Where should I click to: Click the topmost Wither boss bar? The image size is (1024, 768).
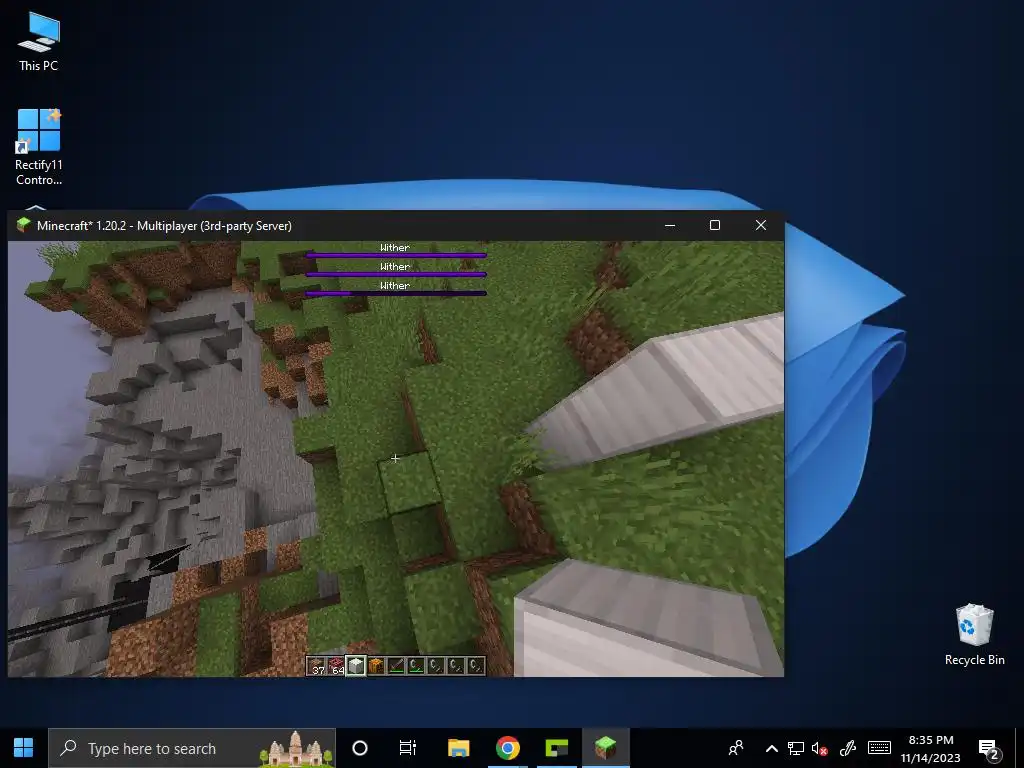pyautogui.click(x=396, y=255)
